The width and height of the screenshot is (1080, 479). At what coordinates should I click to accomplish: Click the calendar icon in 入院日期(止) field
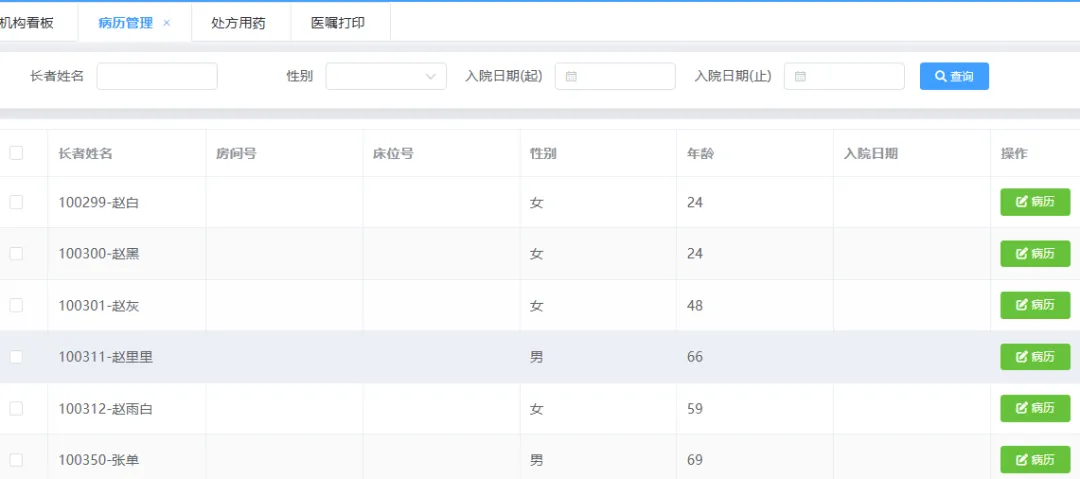click(800, 77)
